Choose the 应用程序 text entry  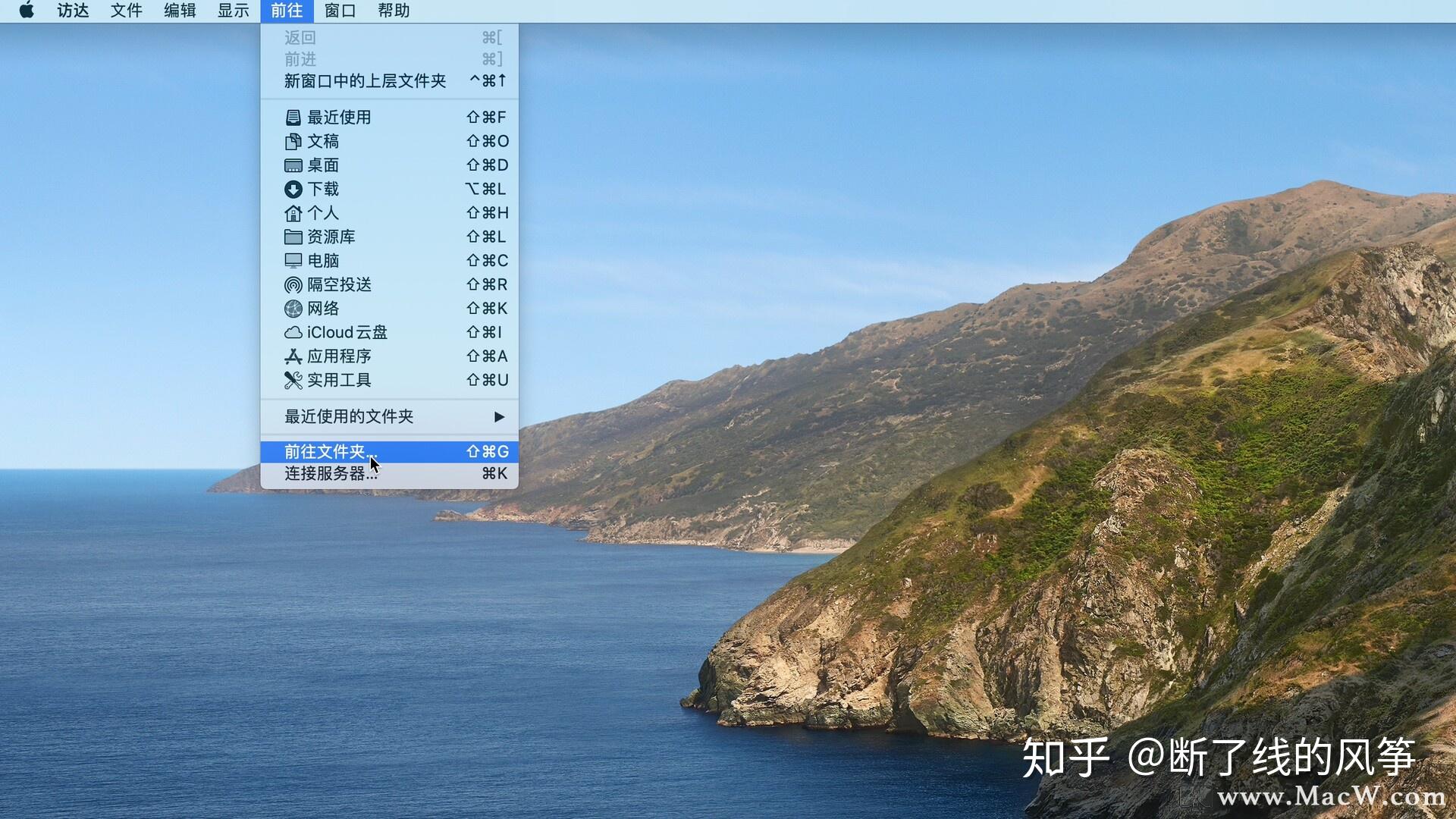[x=339, y=356]
